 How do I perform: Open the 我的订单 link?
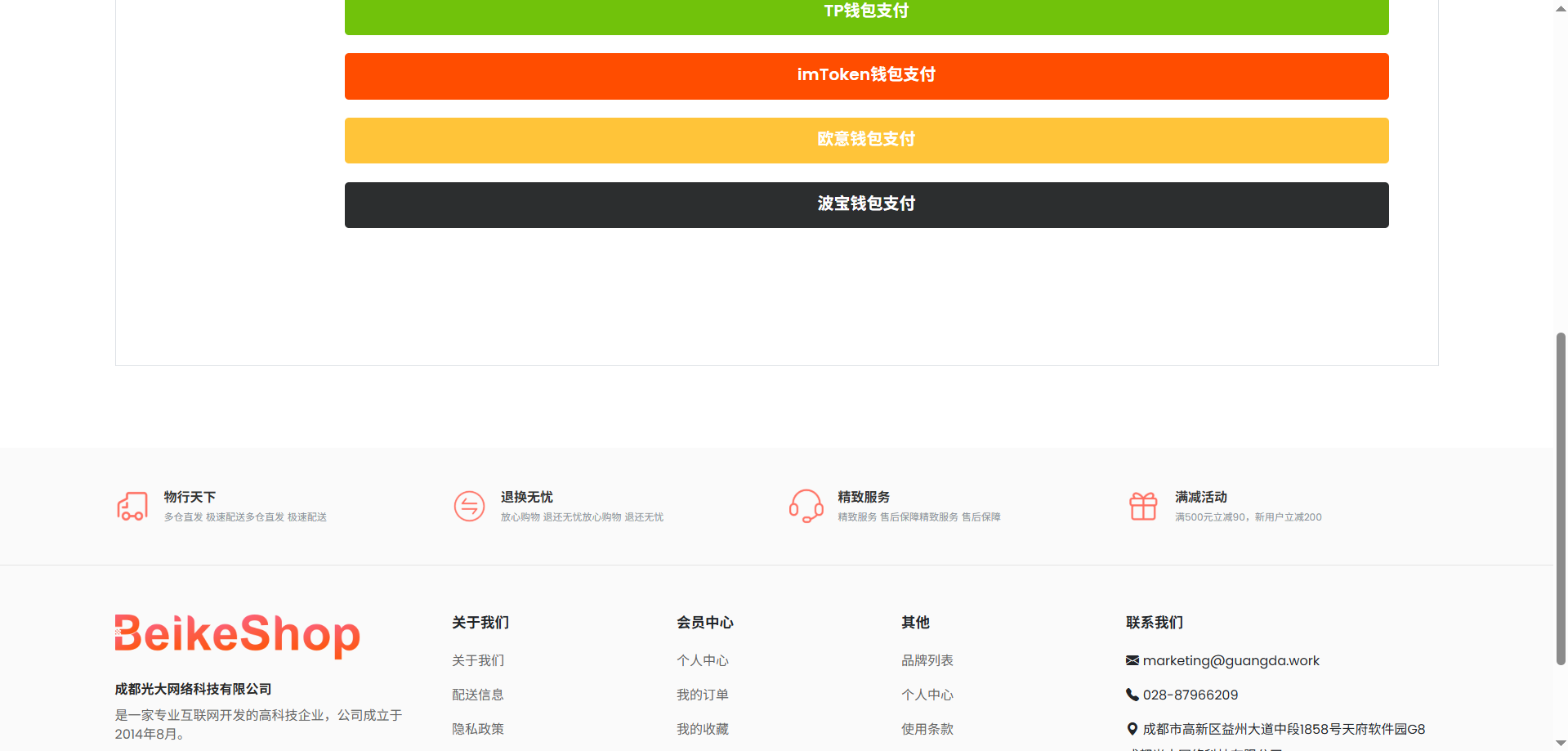pos(703,695)
